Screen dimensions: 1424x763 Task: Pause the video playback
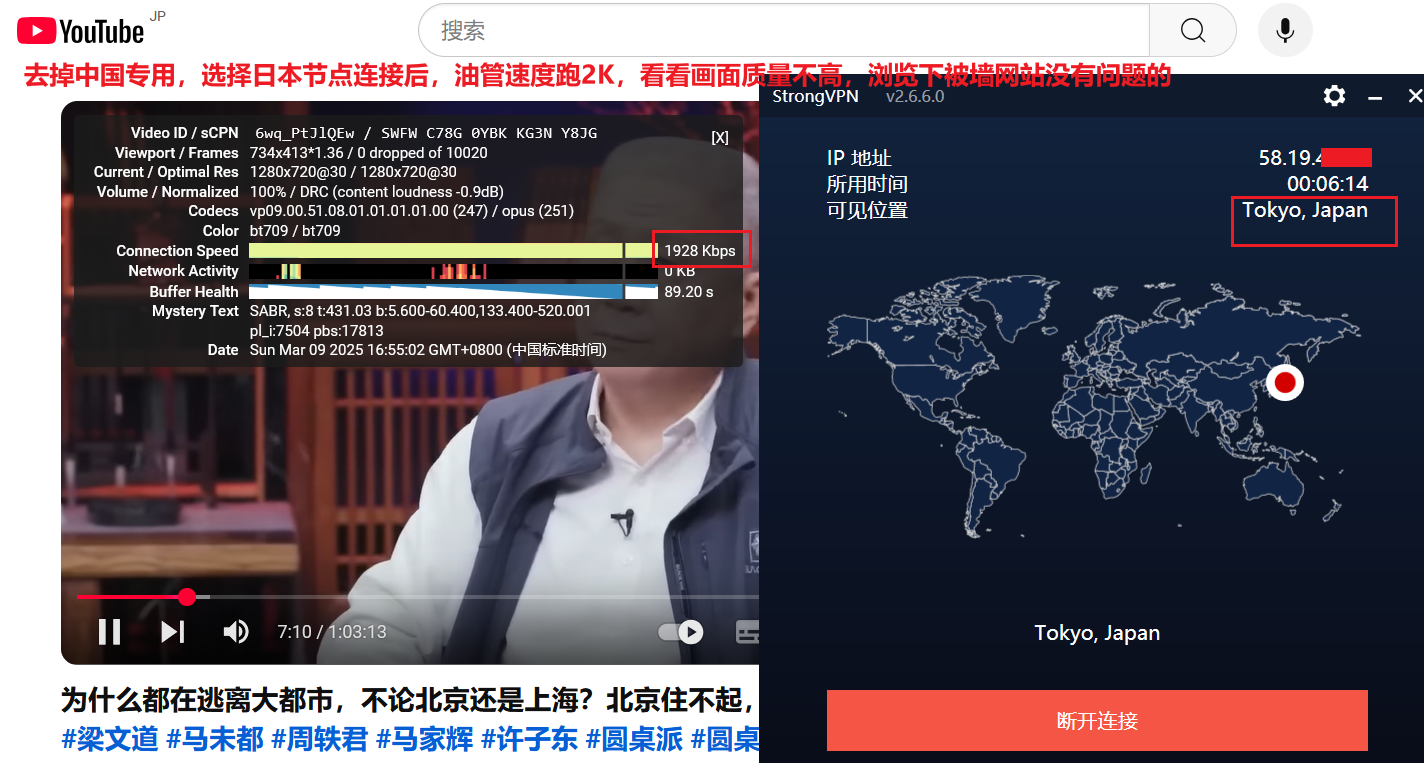109,632
